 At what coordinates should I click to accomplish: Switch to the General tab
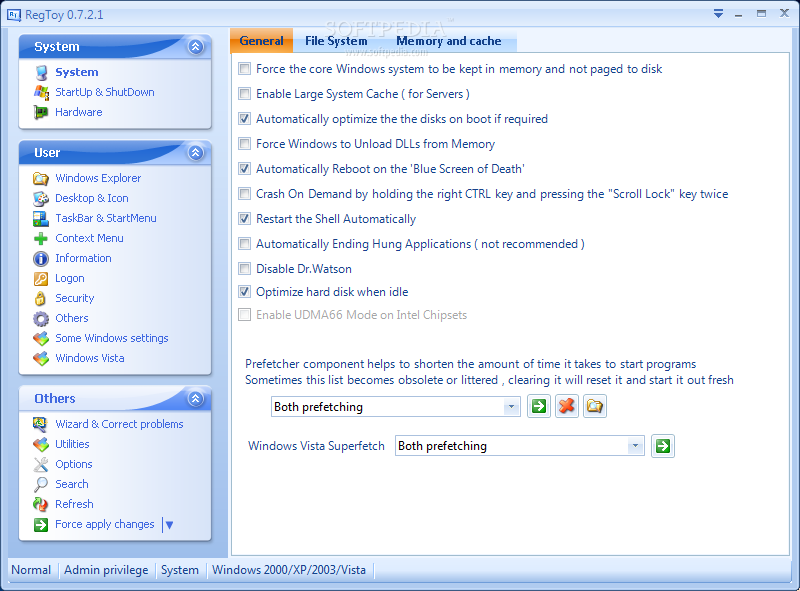tap(262, 41)
